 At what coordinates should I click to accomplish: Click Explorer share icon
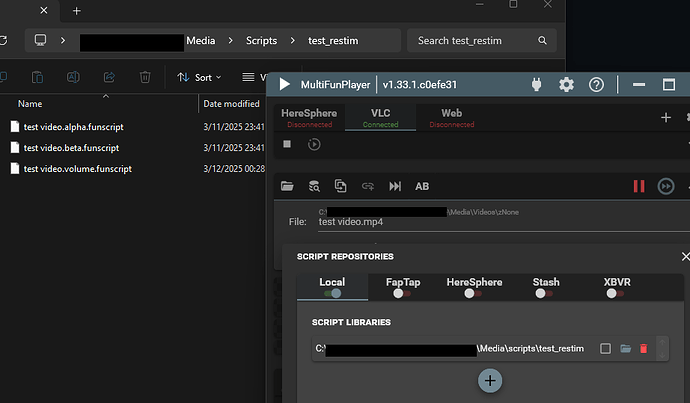coord(109,77)
